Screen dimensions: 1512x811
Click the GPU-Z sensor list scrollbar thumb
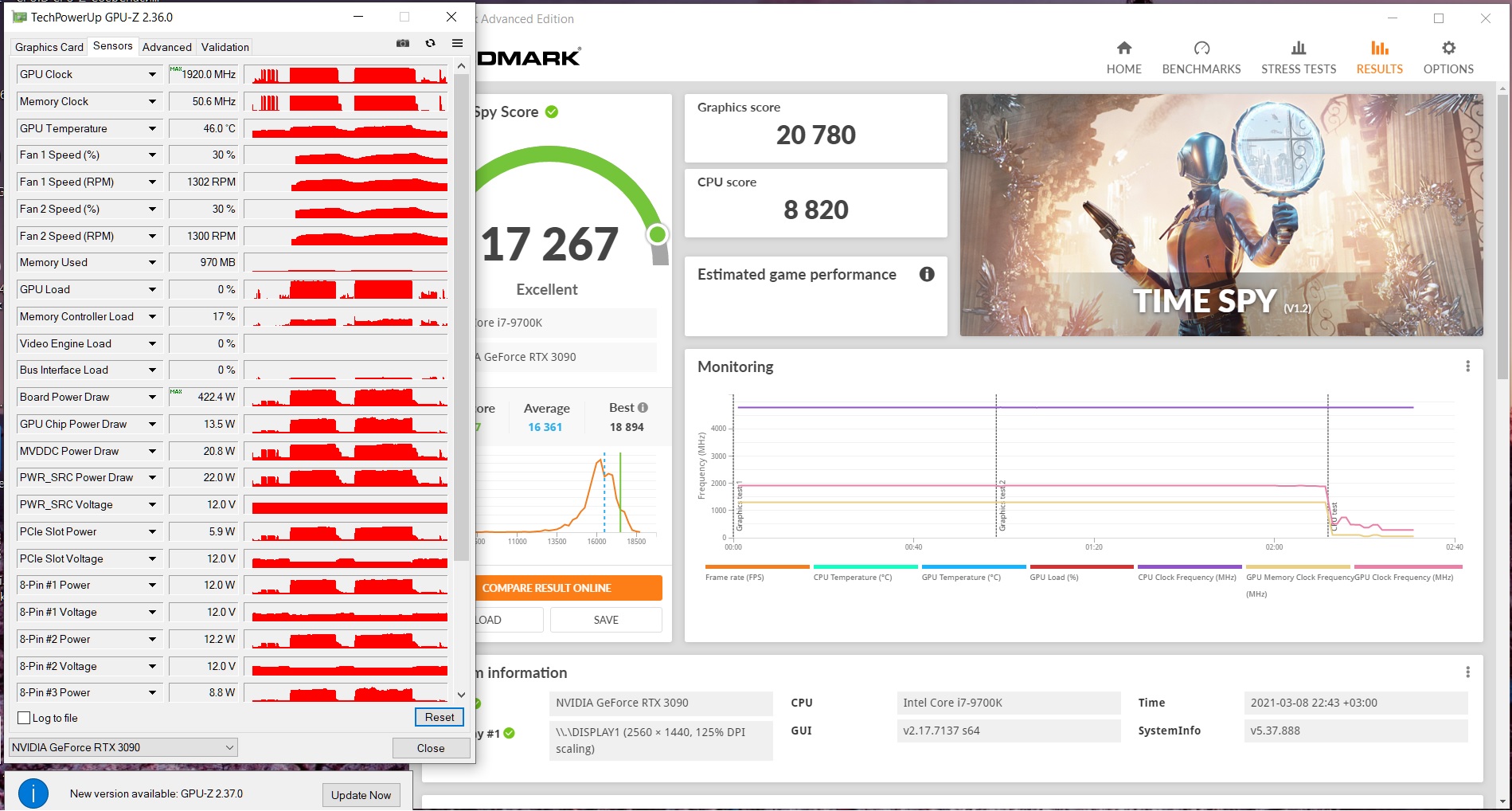coord(461,319)
